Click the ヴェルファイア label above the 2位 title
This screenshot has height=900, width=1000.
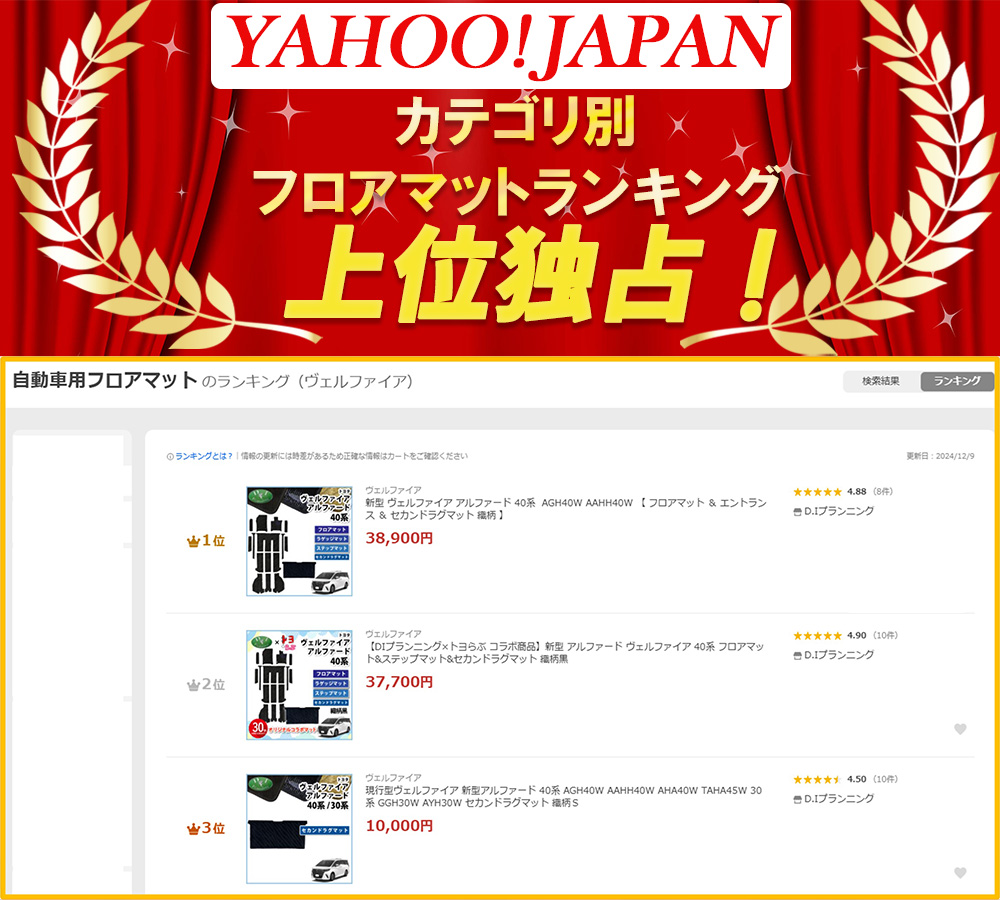click(x=393, y=634)
